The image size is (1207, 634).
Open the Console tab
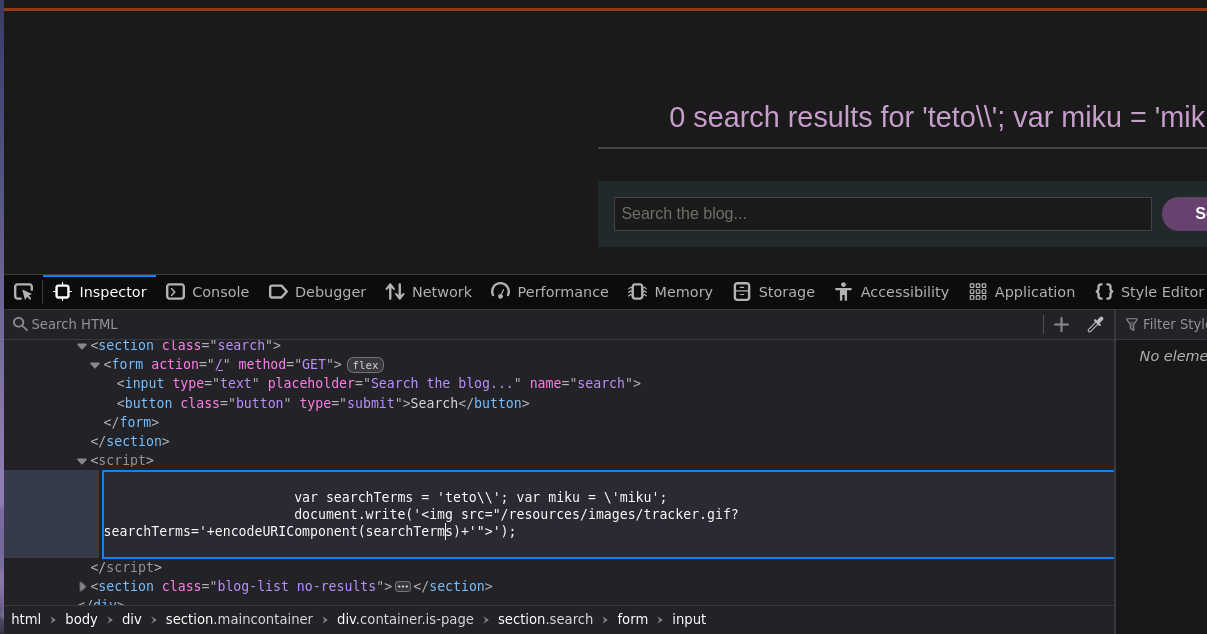(207, 292)
